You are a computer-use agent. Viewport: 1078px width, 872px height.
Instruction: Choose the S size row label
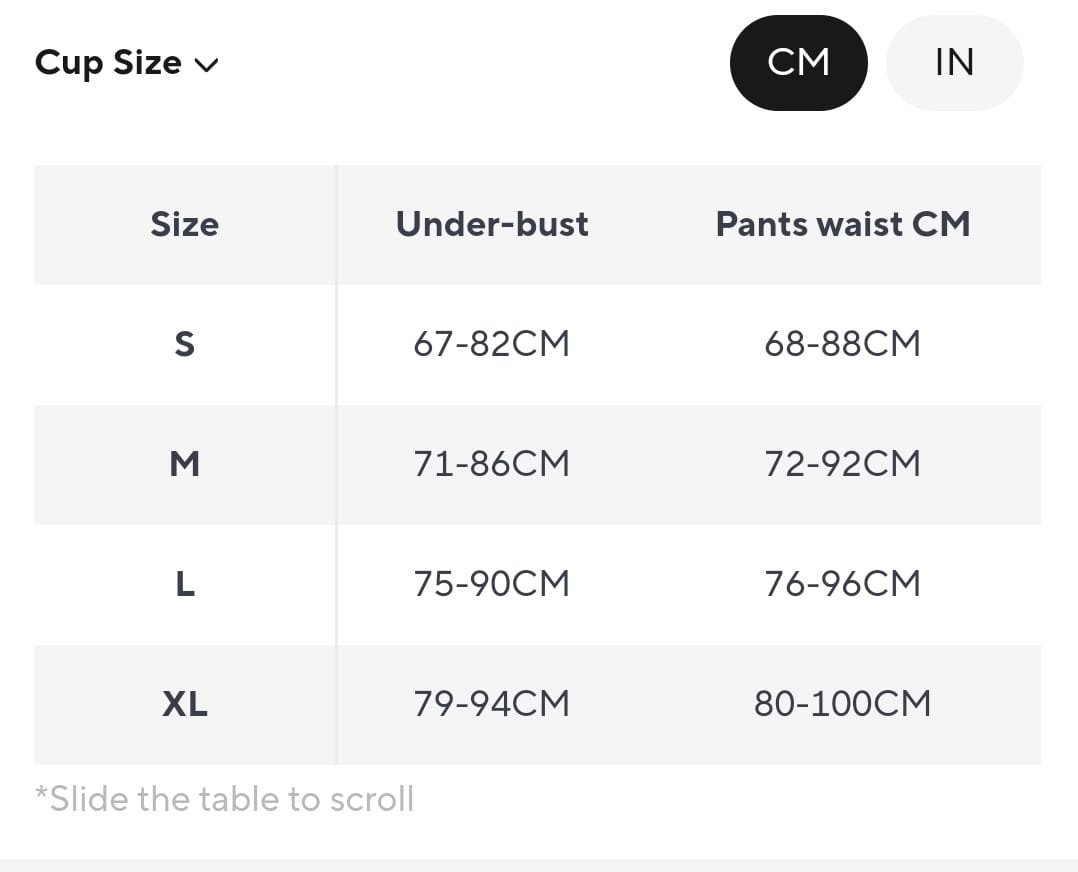point(185,344)
